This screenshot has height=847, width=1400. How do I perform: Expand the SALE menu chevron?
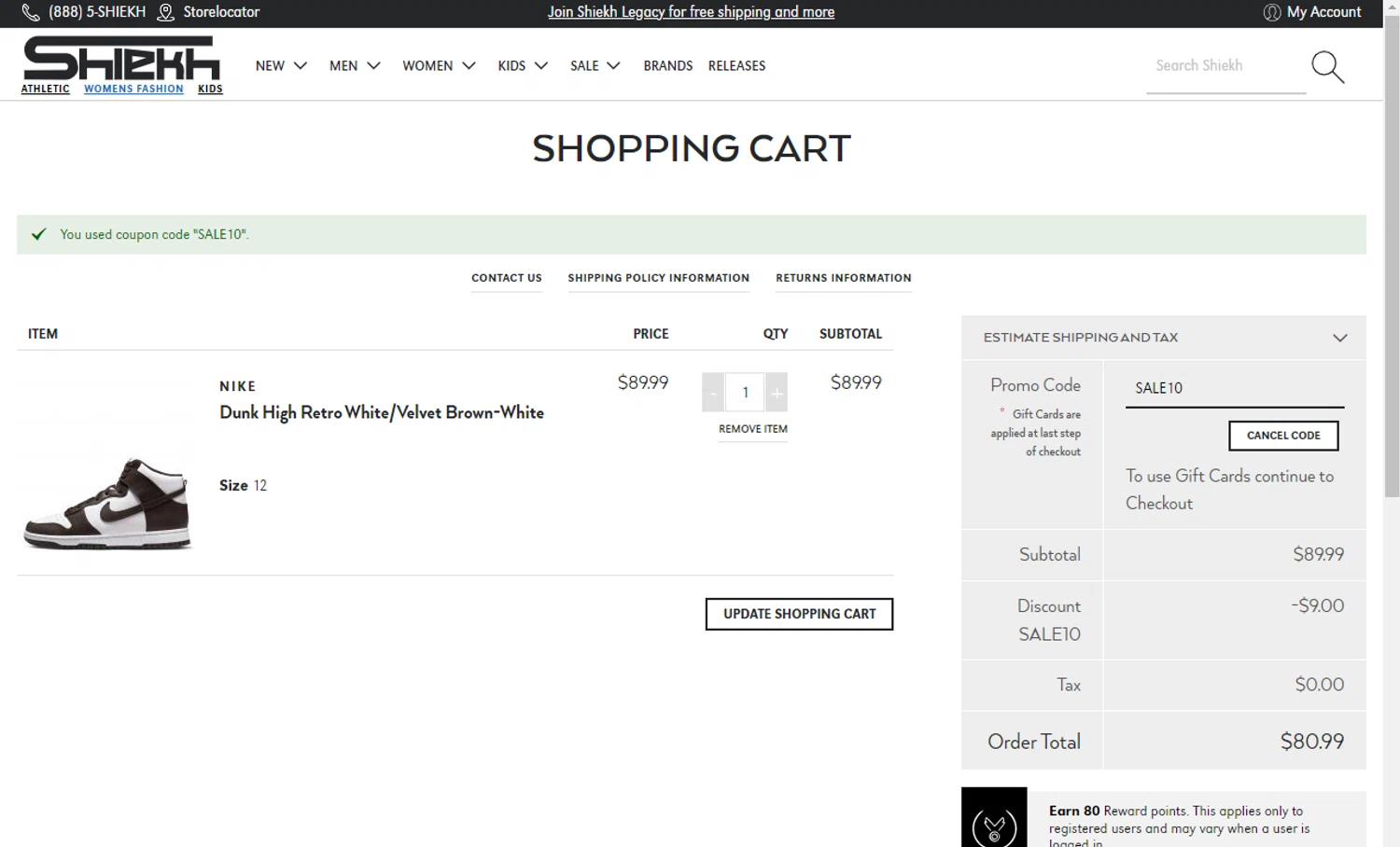click(x=613, y=65)
